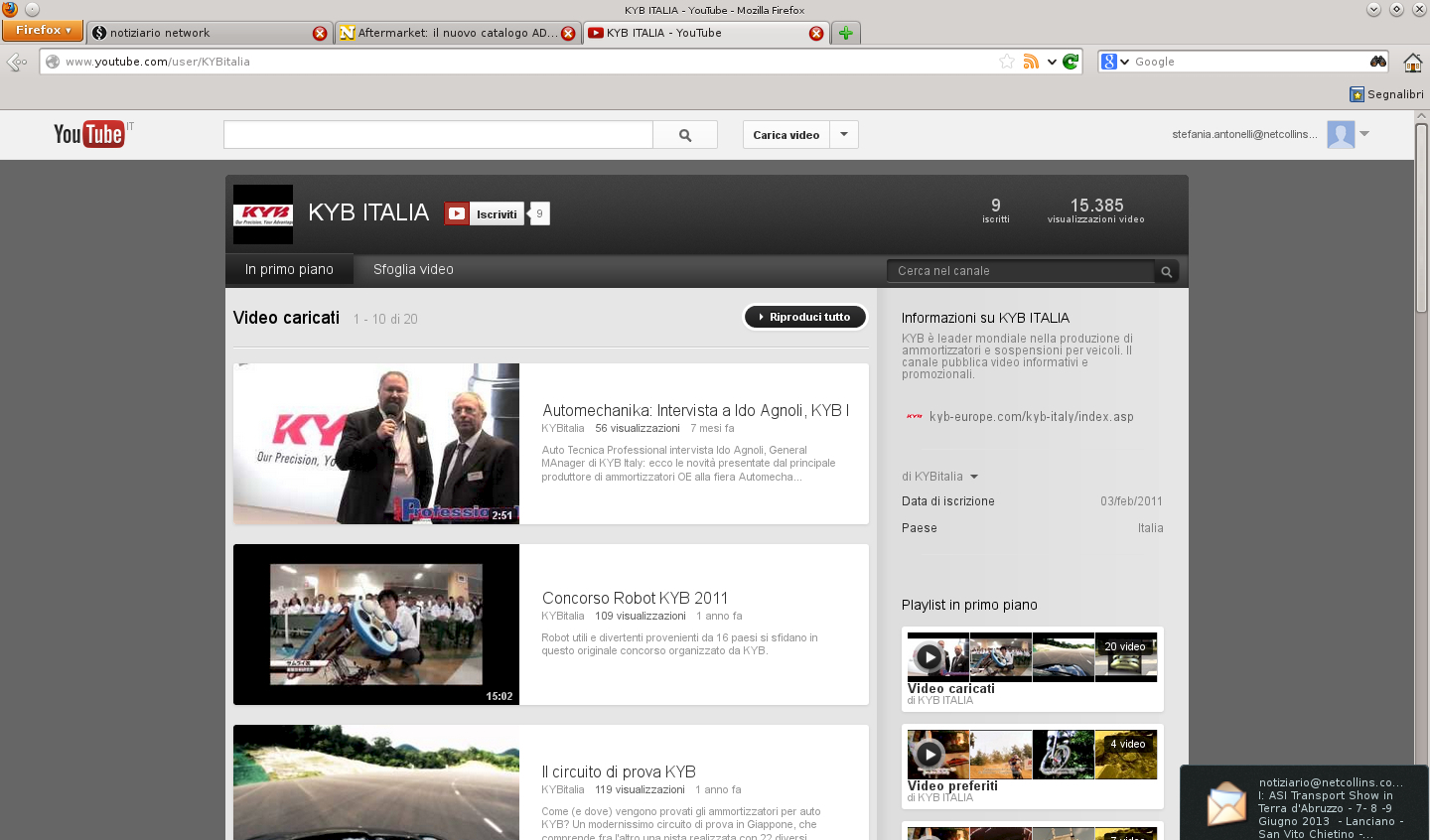Click KYBitalia author under Concorso Robot video
The image size is (1430, 840).
tap(563, 616)
